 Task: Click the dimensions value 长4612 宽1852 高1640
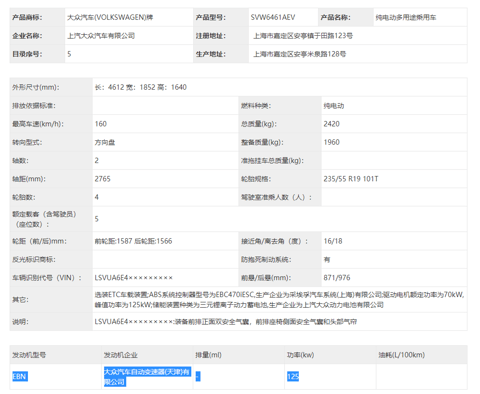(x=141, y=87)
